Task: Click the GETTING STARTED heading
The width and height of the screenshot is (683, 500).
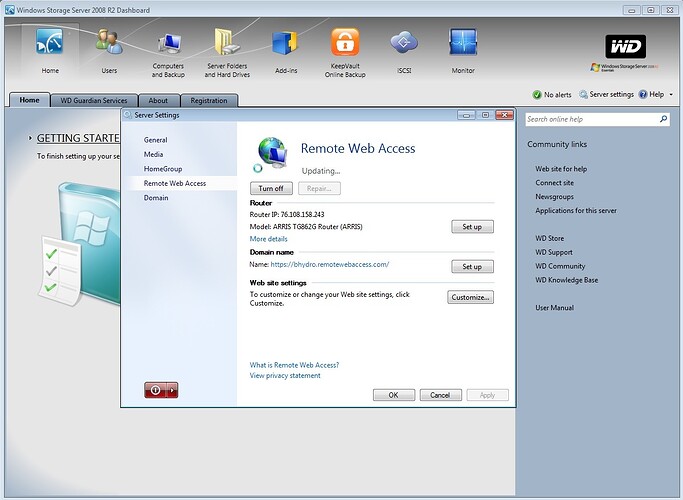Action: pyautogui.click(x=78, y=138)
